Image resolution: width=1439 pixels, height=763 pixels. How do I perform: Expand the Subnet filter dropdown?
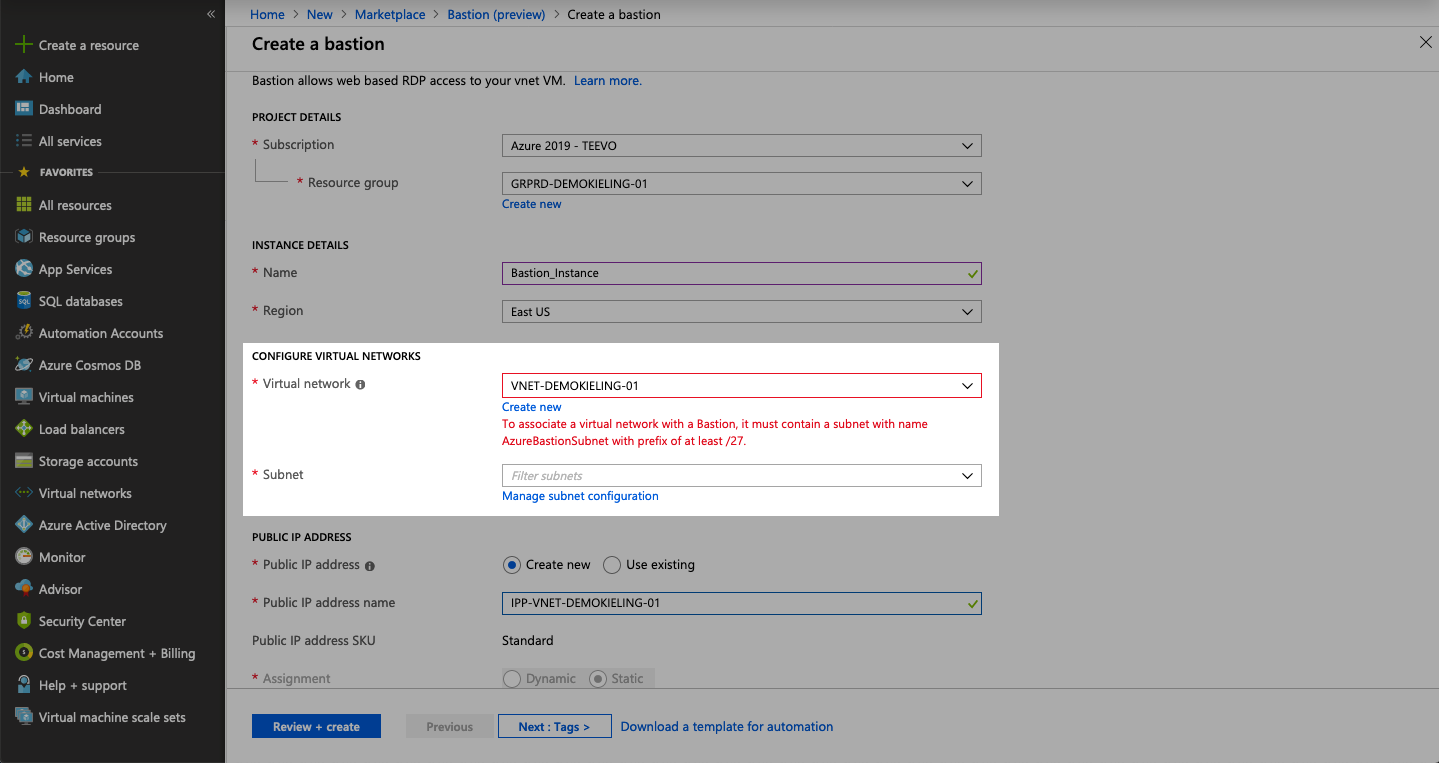coord(741,476)
